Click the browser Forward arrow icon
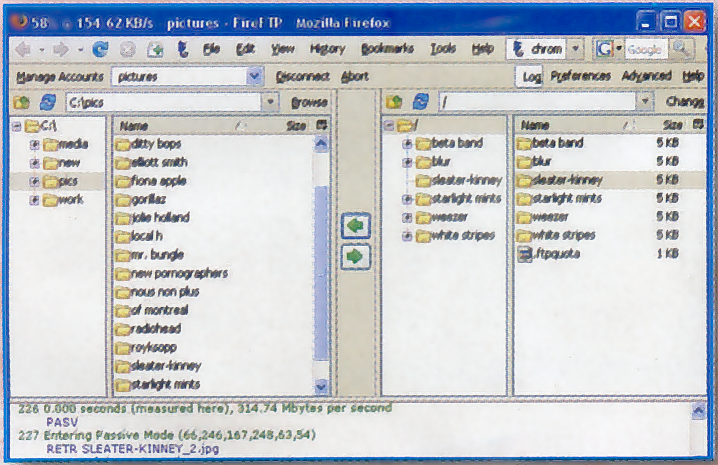 [60, 49]
